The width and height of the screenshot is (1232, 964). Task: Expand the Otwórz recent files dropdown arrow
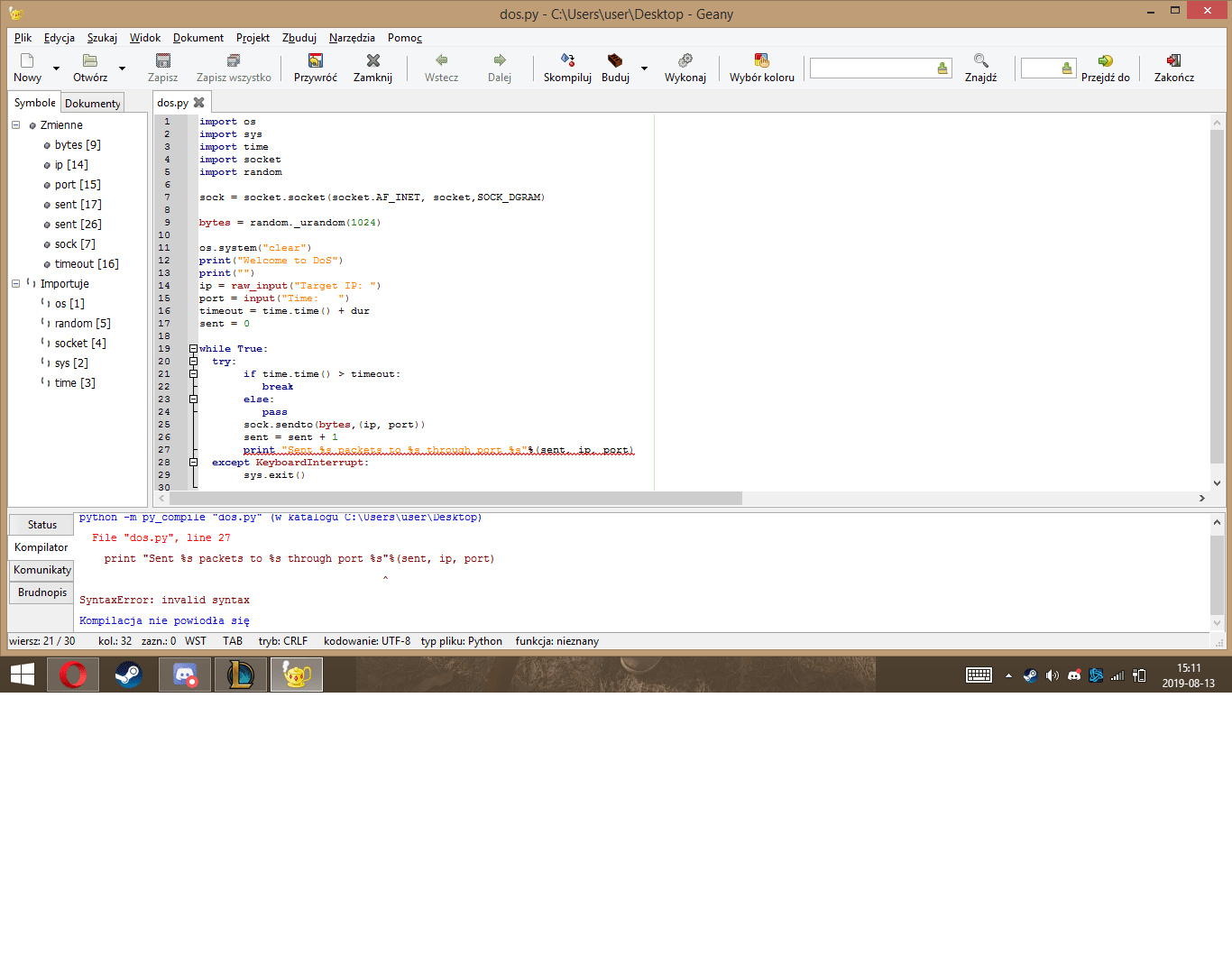point(122,69)
